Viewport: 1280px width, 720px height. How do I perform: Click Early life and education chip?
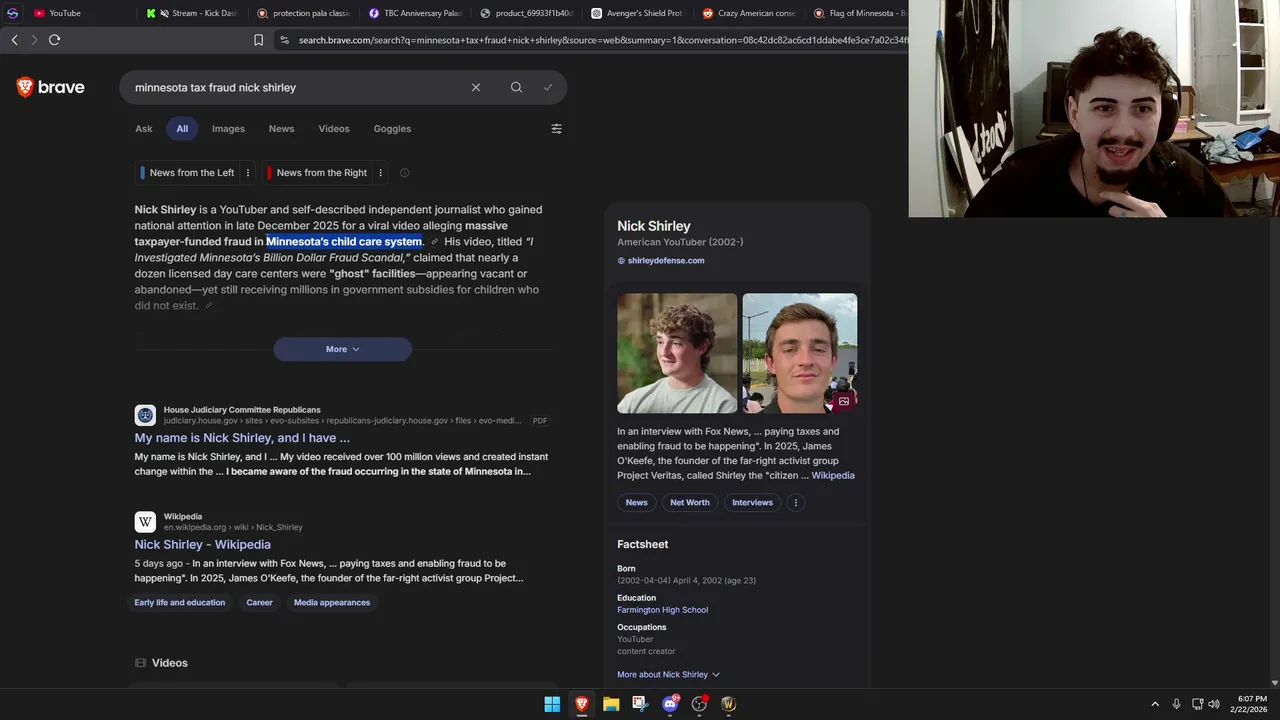coord(180,603)
